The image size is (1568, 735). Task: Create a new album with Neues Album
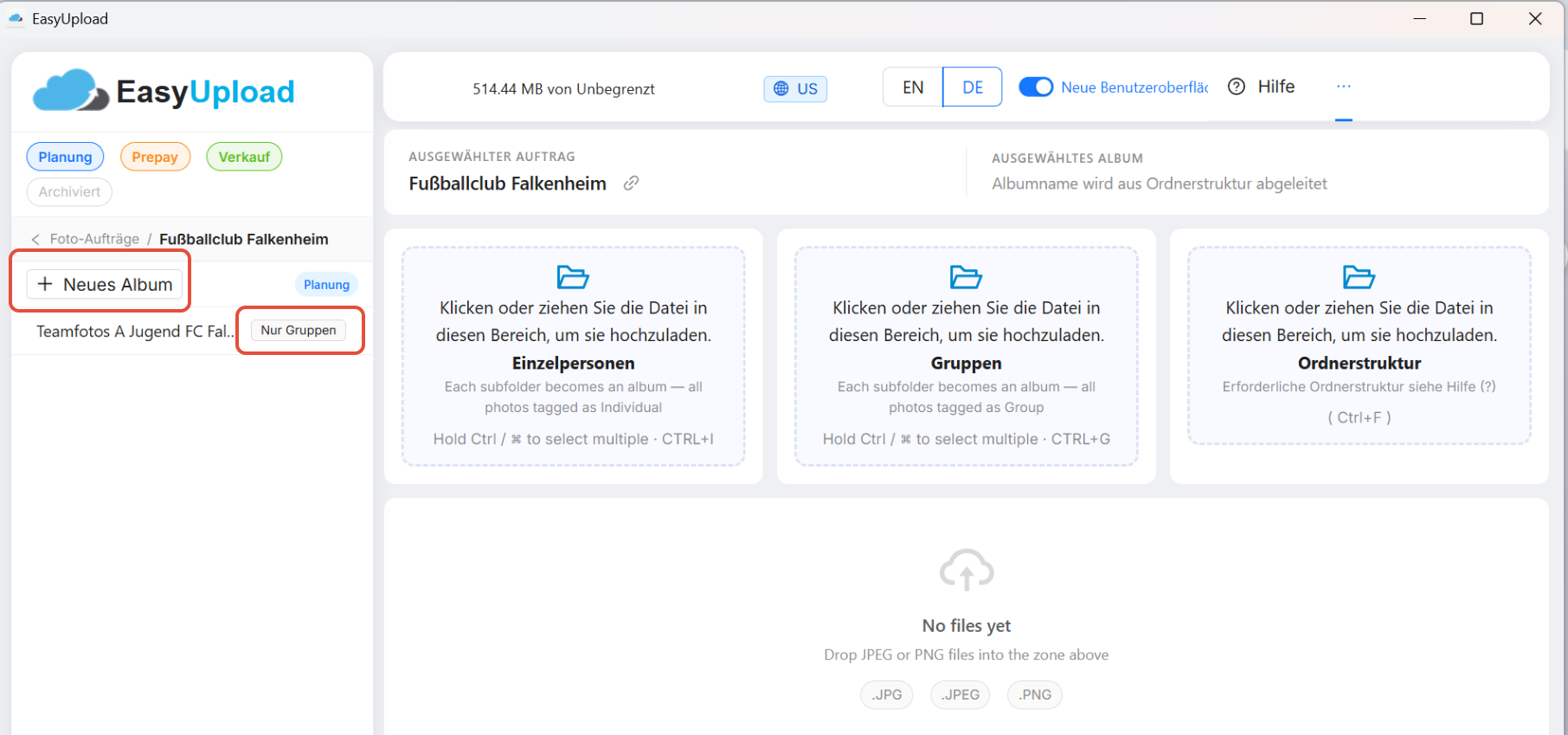point(105,284)
